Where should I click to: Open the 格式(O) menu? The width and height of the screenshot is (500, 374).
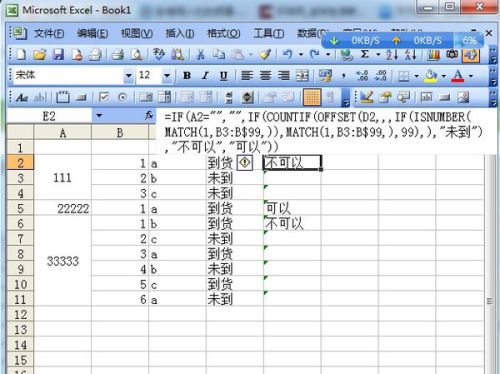click(223, 33)
